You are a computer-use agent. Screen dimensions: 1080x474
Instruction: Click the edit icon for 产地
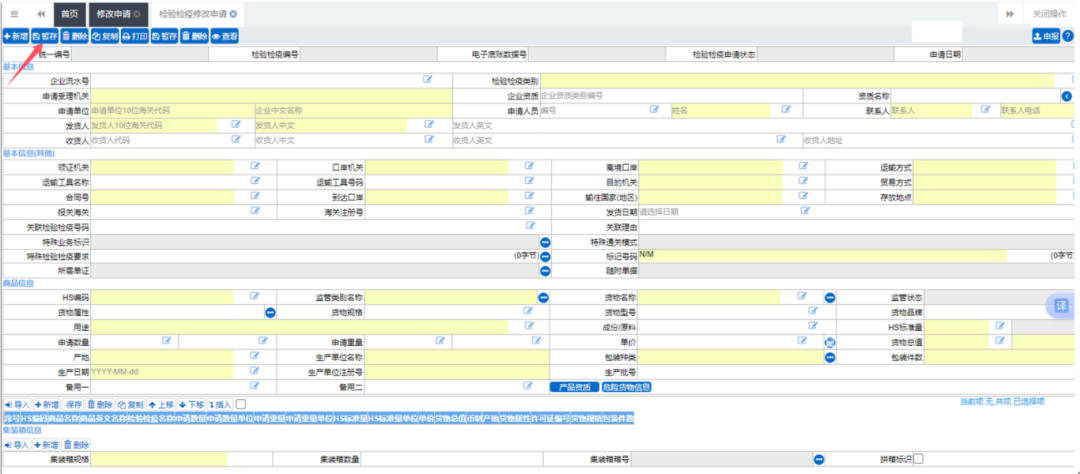point(255,356)
